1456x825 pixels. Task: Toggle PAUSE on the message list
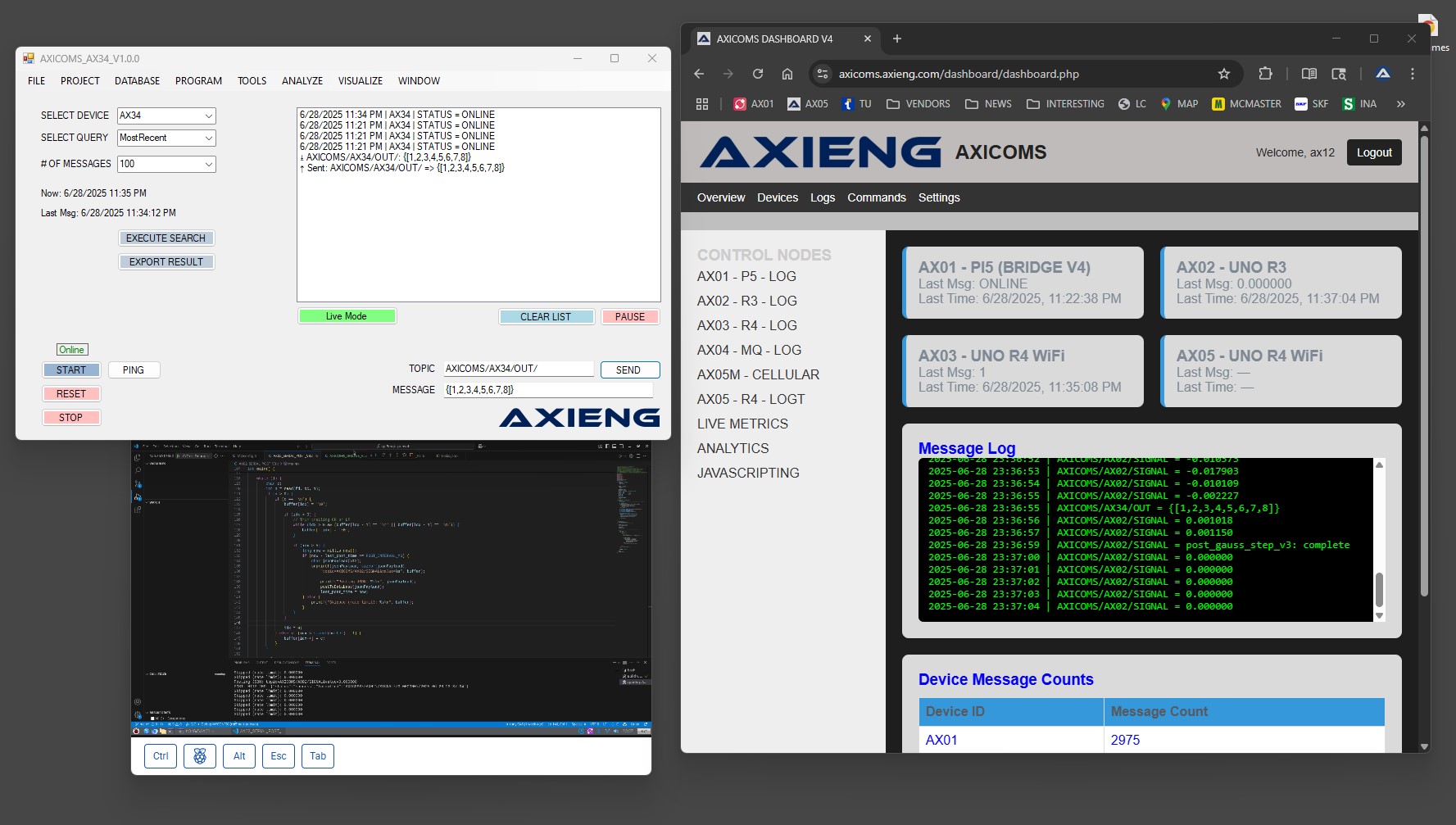(629, 316)
